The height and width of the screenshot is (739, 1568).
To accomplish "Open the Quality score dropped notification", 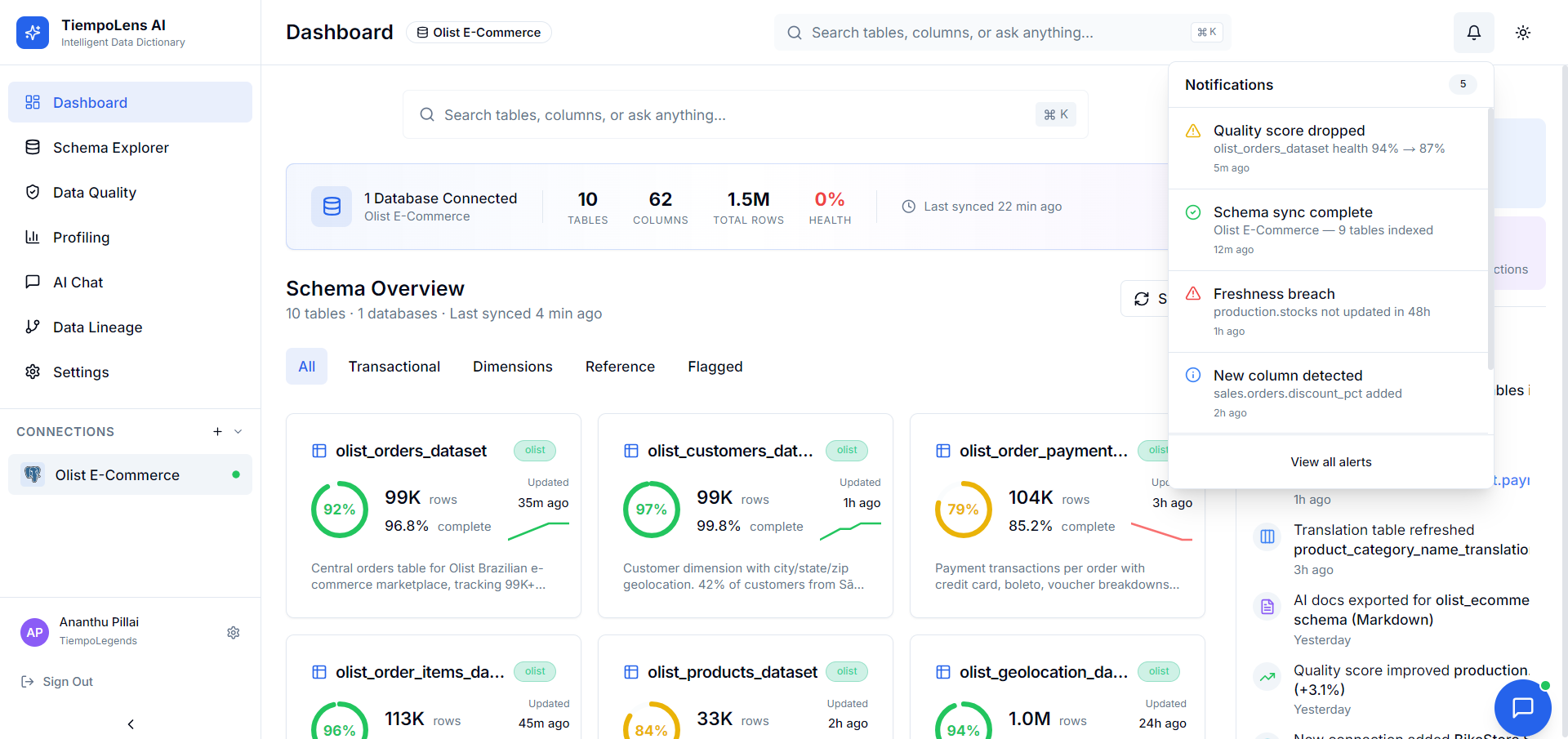I will tap(1329, 149).
